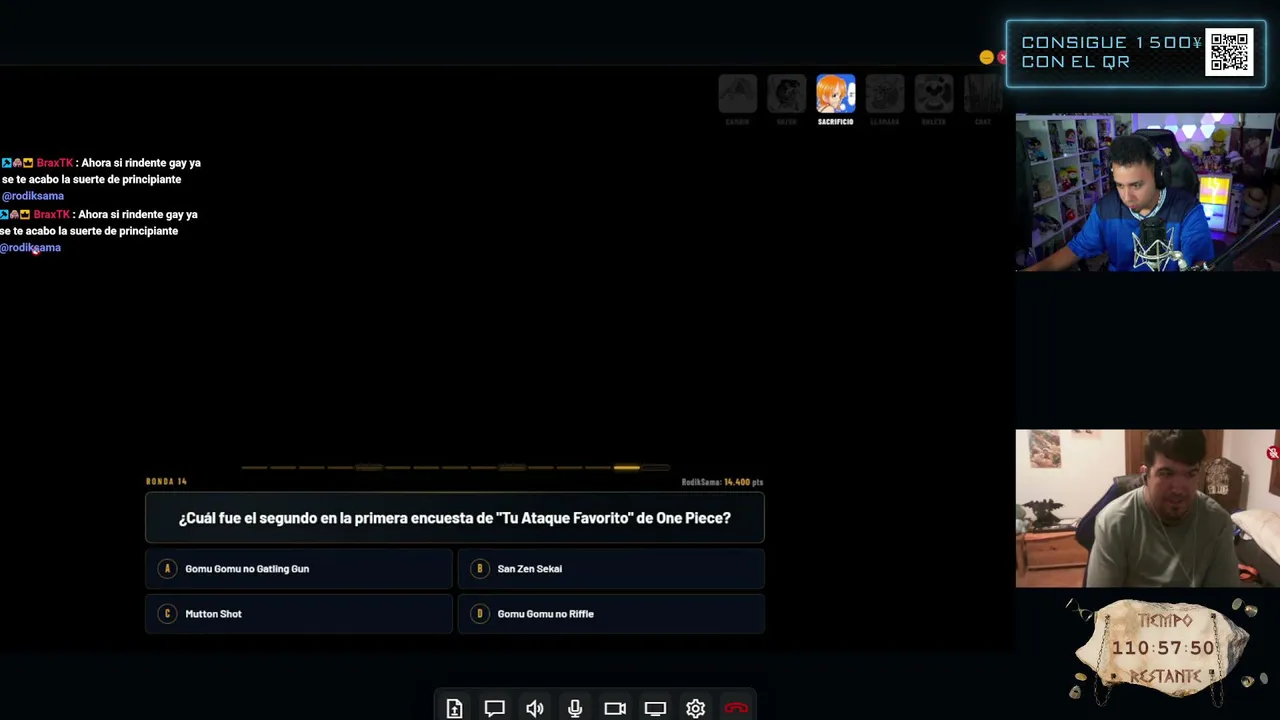Click the RodikSama 14.400 pts score
Viewport: 1280px width, 720px height.
722,482
